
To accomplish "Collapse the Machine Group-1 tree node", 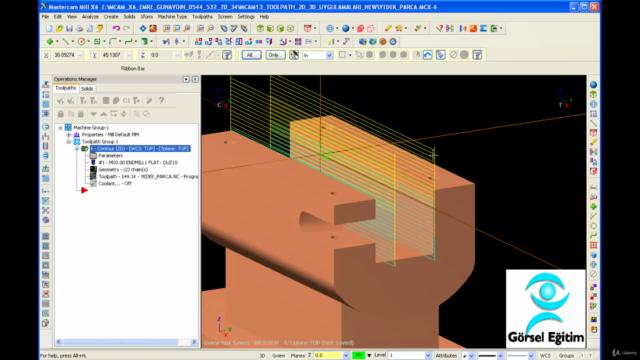I will pos(60,127).
